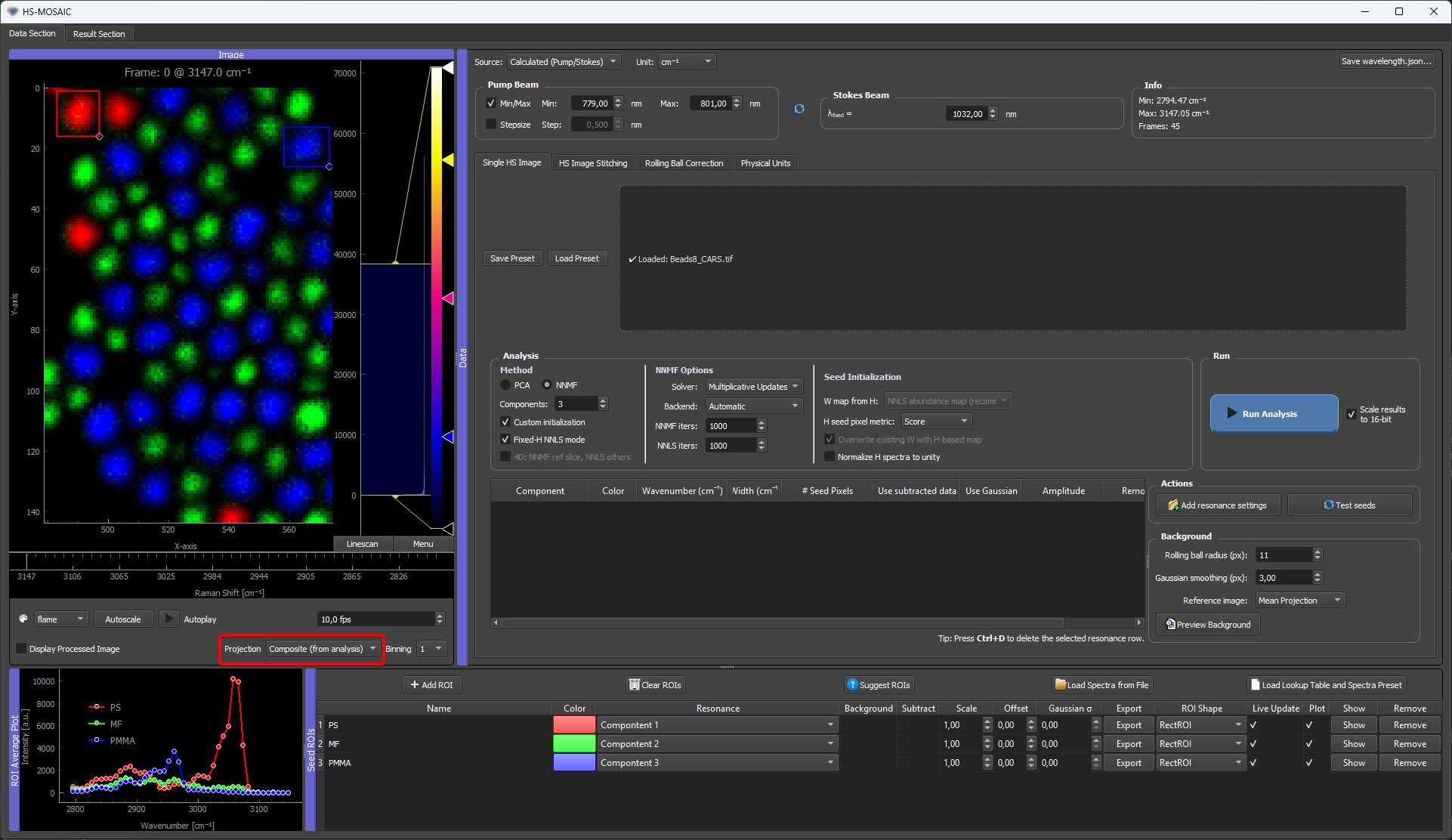Image resolution: width=1452 pixels, height=840 pixels.
Task: Toggle Custom initialization checkbox
Action: pyautogui.click(x=505, y=422)
